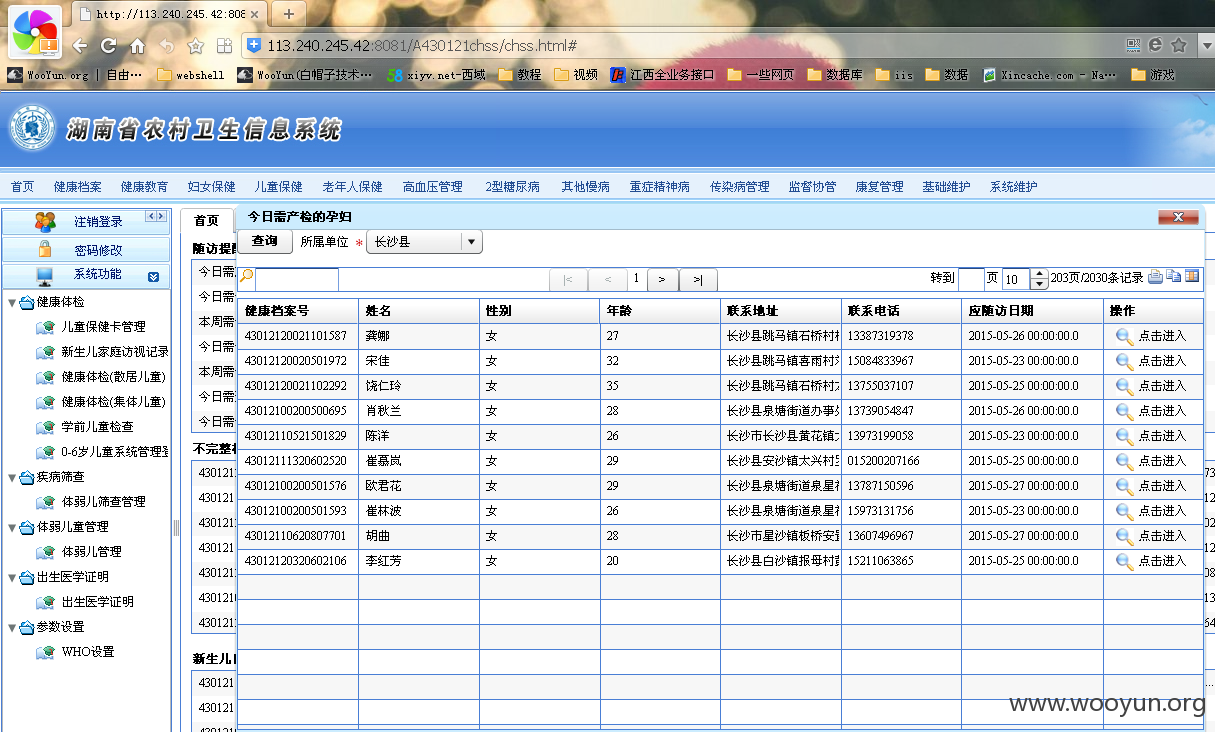Click 点击进入 icon for 肖秋兰
Screen dimensions: 1215x732
pyautogui.click(x=1125, y=412)
